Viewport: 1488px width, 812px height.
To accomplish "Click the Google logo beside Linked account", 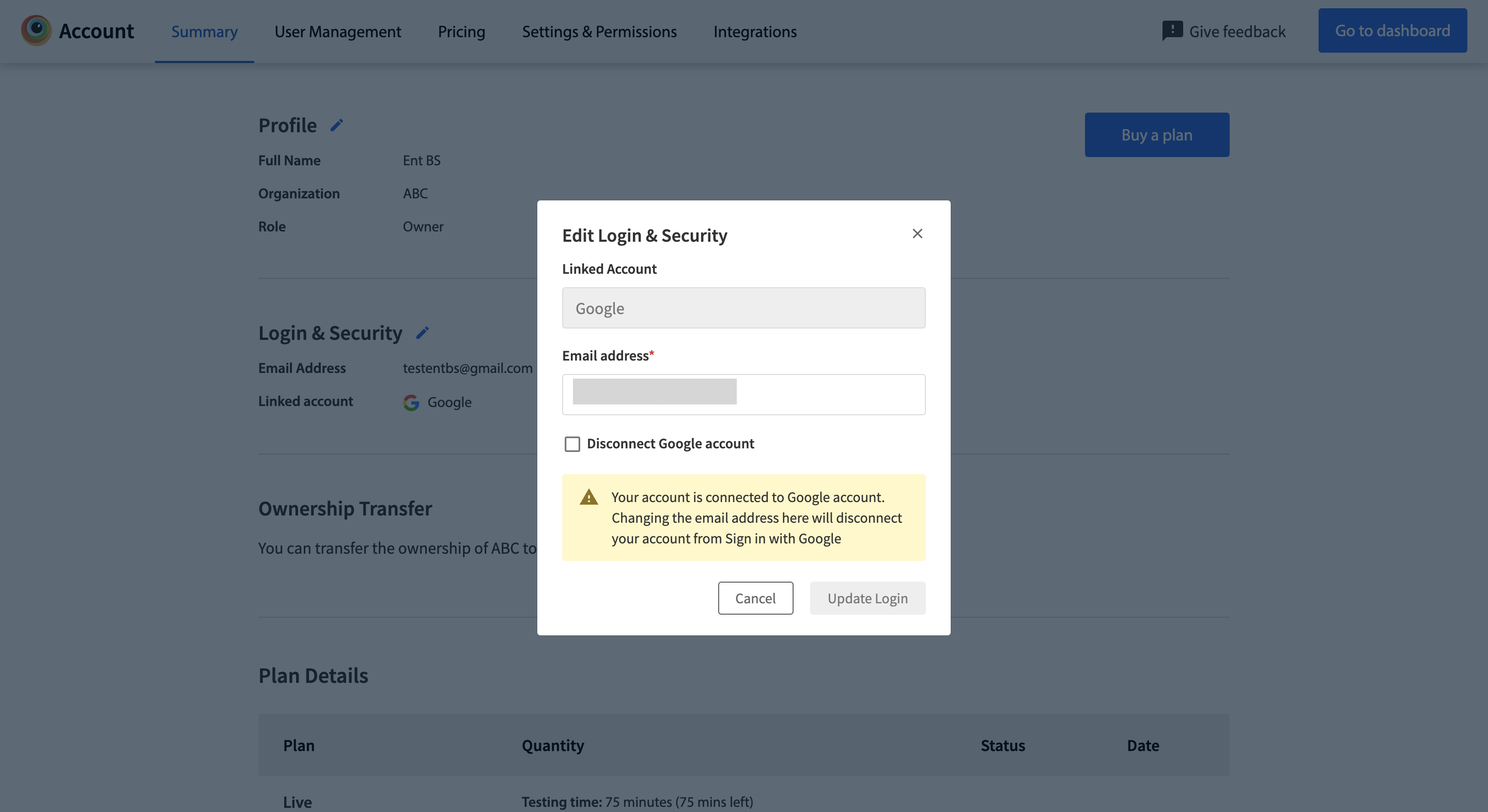I will [x=411, y=402].
